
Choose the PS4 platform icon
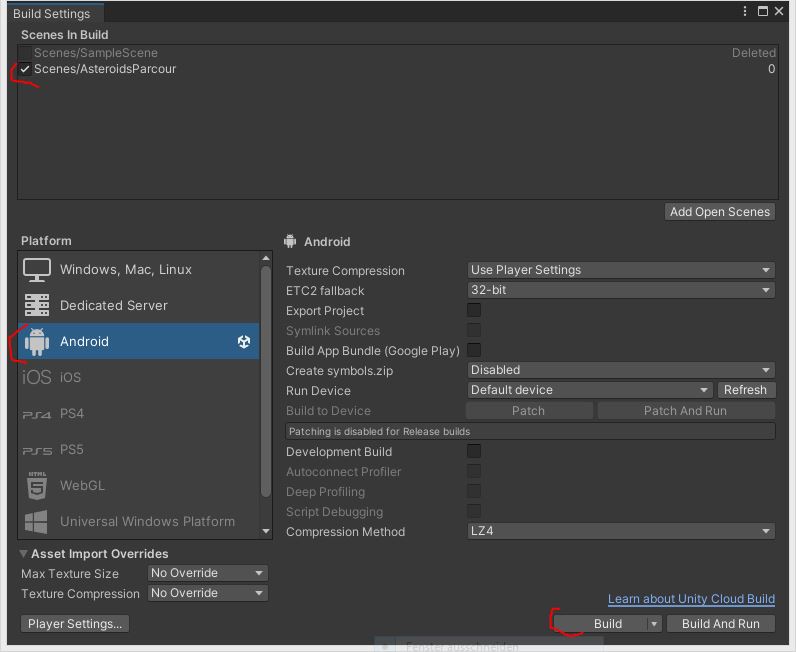tap(37, 414)
